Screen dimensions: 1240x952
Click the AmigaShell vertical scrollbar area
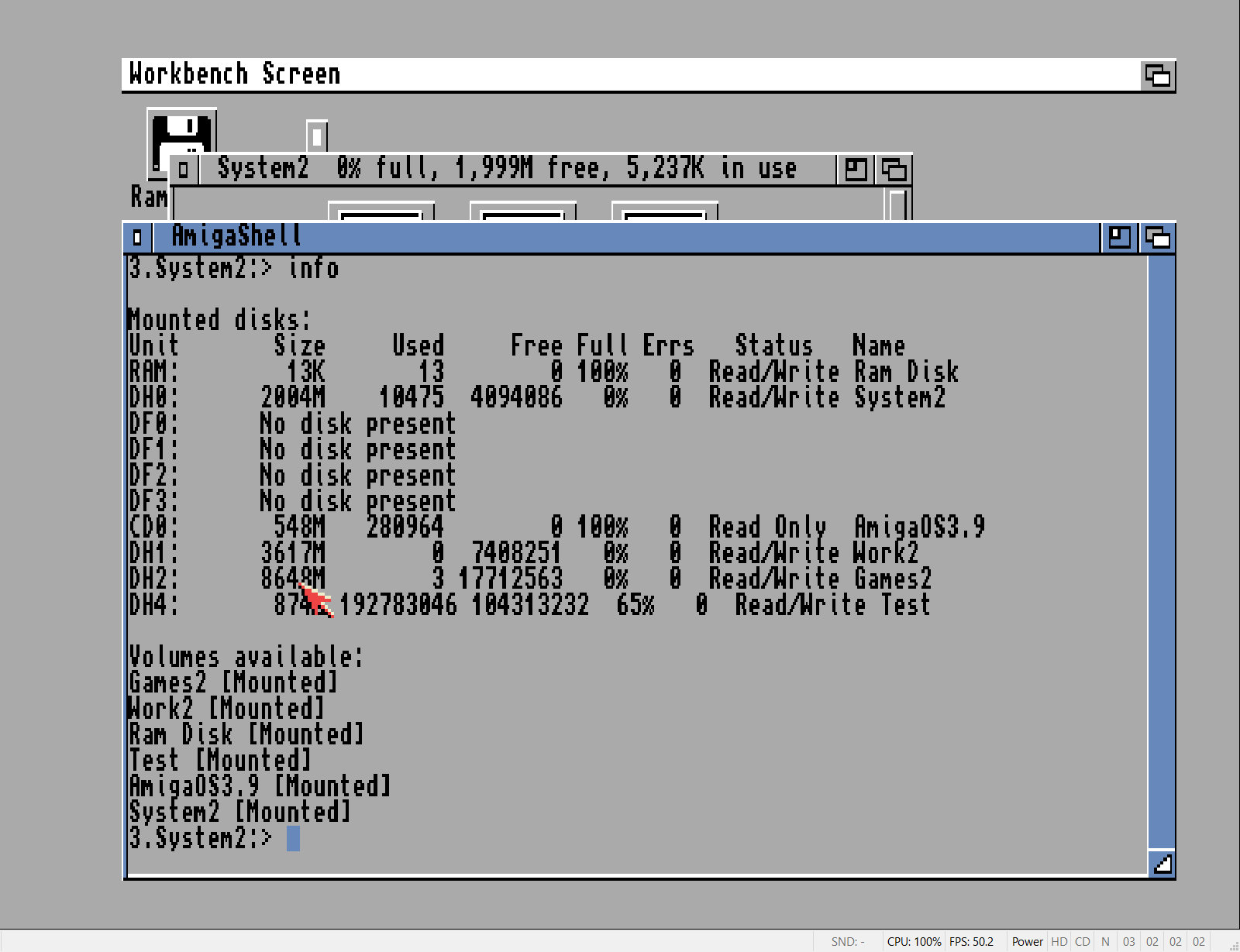click(1162, 552)
